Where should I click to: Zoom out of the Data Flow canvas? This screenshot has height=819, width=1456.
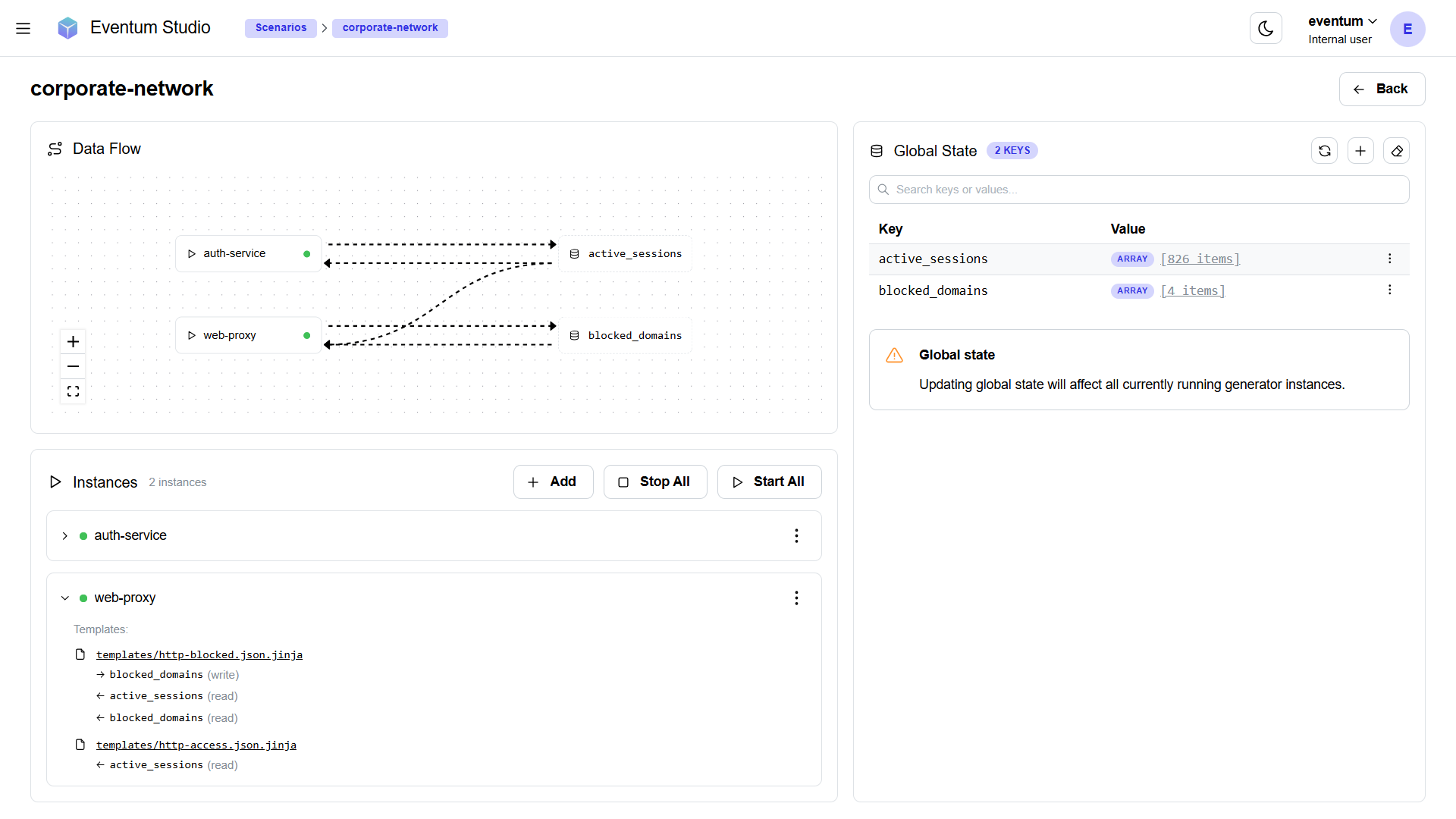[73, 366]
